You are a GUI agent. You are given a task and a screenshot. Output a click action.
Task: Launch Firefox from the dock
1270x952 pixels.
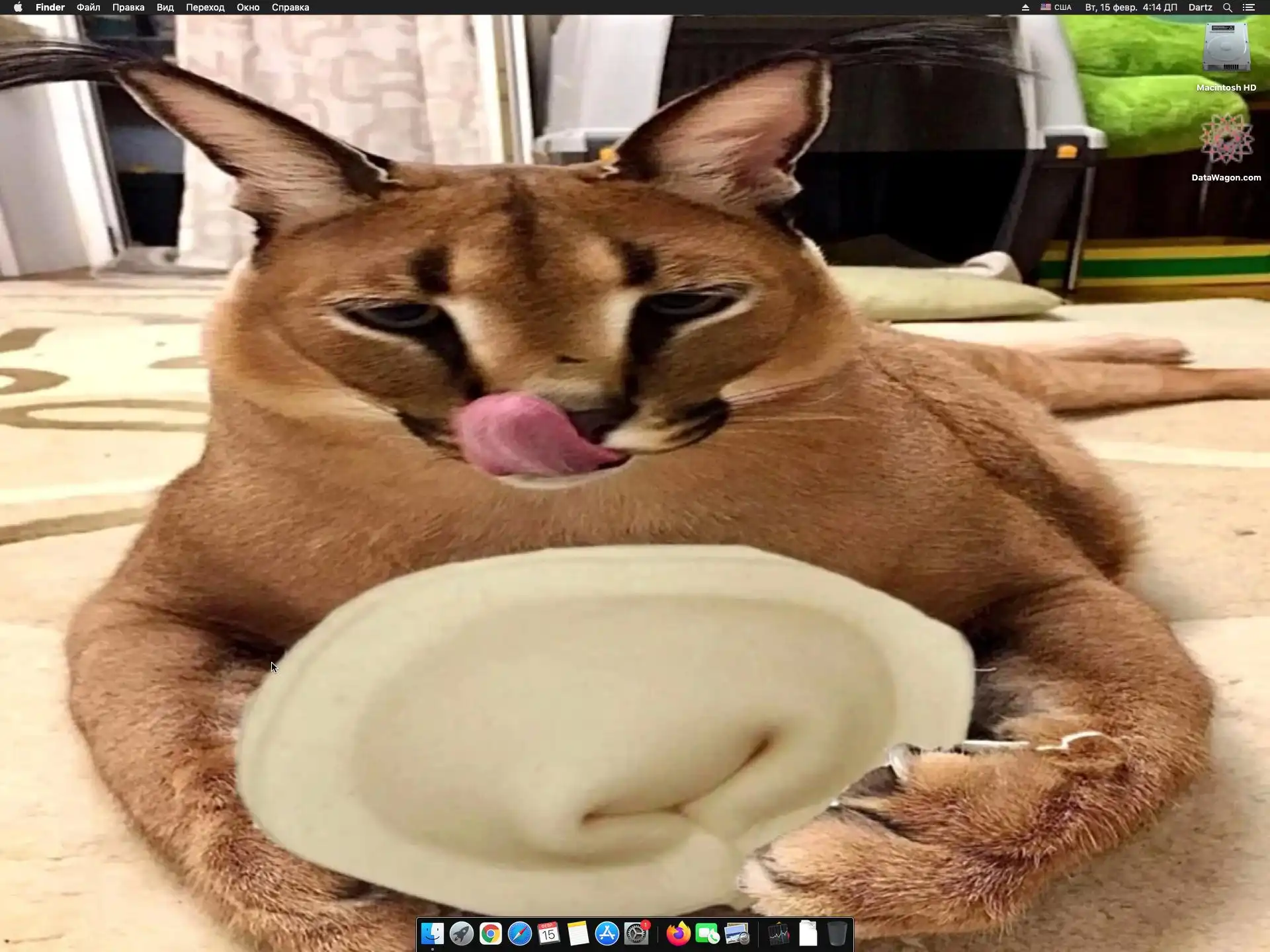678,934
